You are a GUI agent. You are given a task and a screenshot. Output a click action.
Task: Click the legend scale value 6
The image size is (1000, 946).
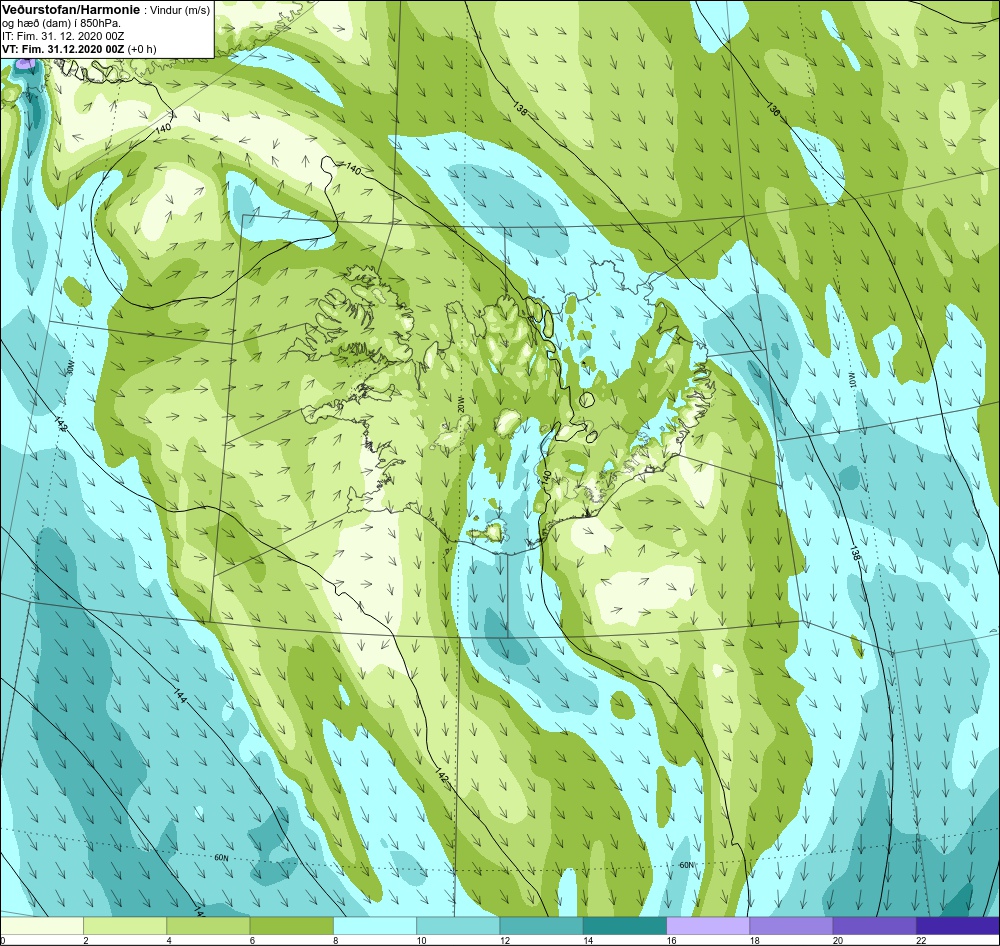[252, 940]
